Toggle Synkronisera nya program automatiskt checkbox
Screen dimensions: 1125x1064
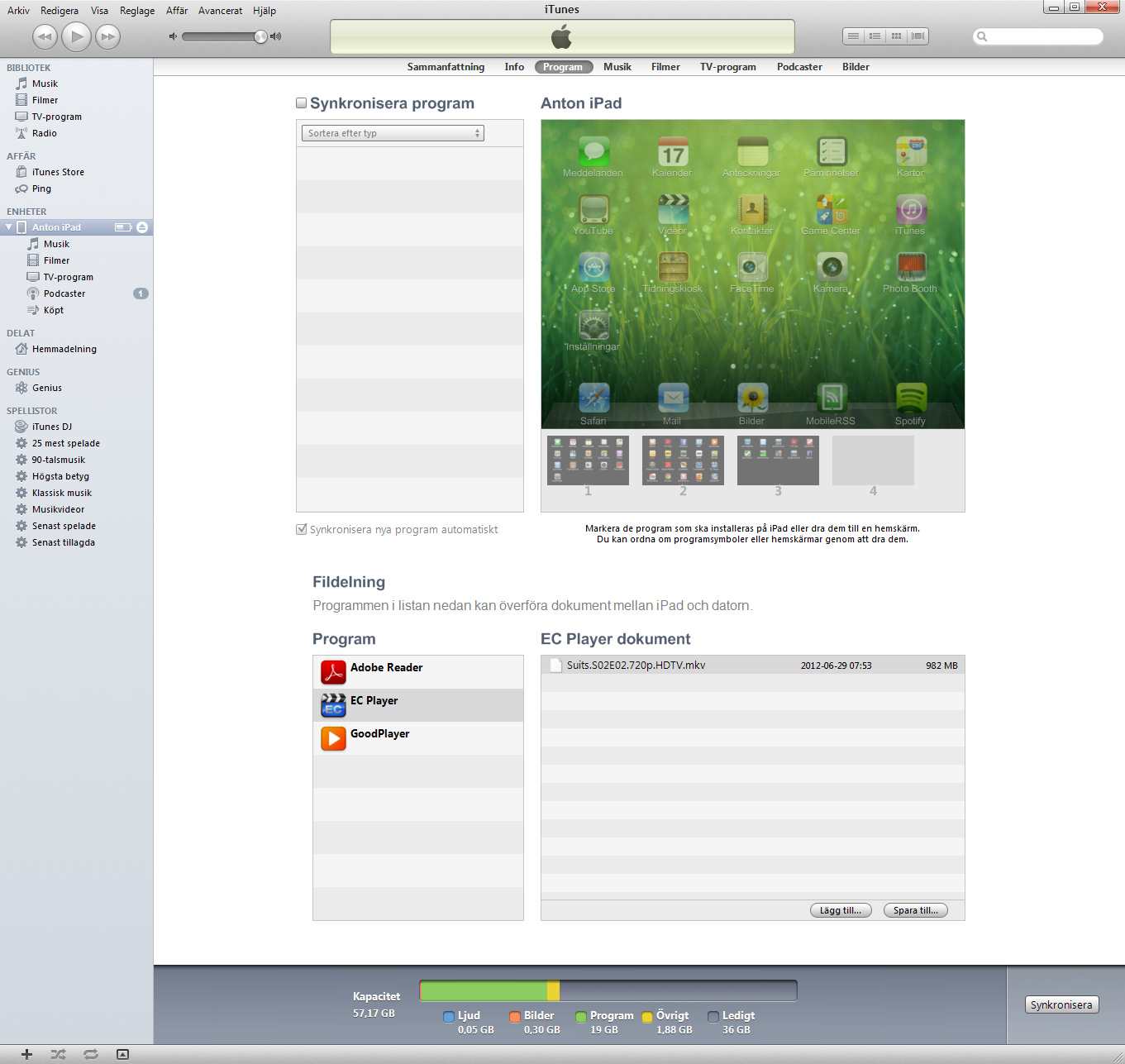pyautogui.click(x=302, y=529)
